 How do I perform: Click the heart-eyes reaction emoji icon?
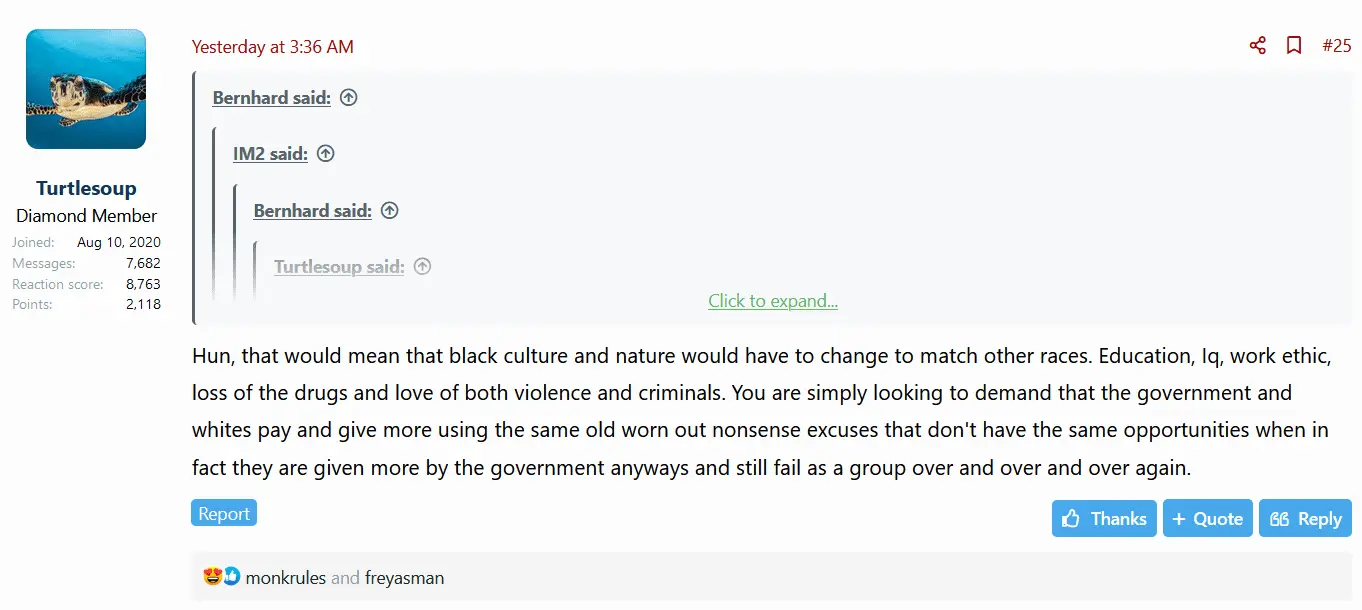tap(212, 577)
